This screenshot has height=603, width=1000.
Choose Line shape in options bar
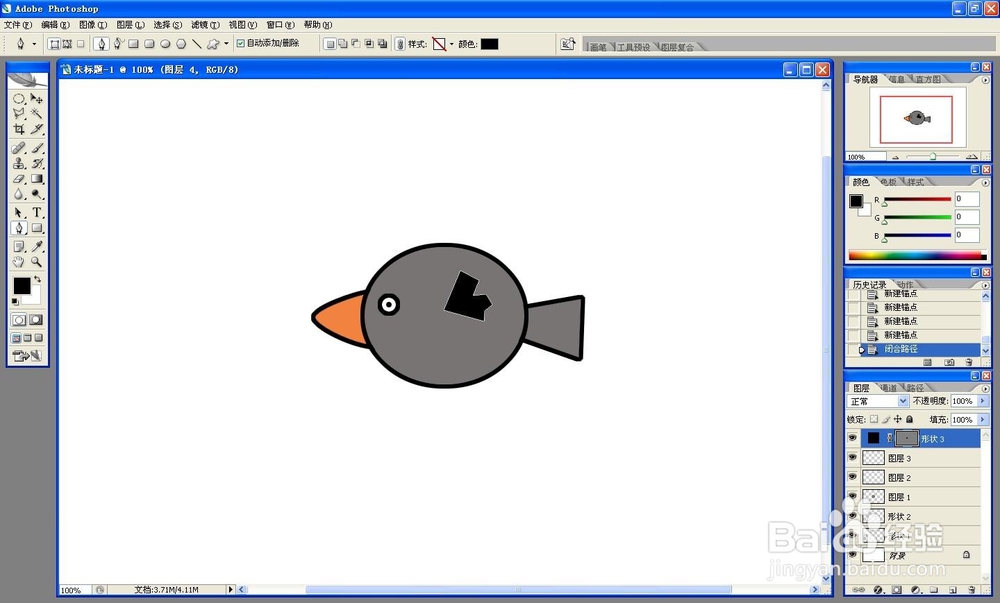pos(196,44)
